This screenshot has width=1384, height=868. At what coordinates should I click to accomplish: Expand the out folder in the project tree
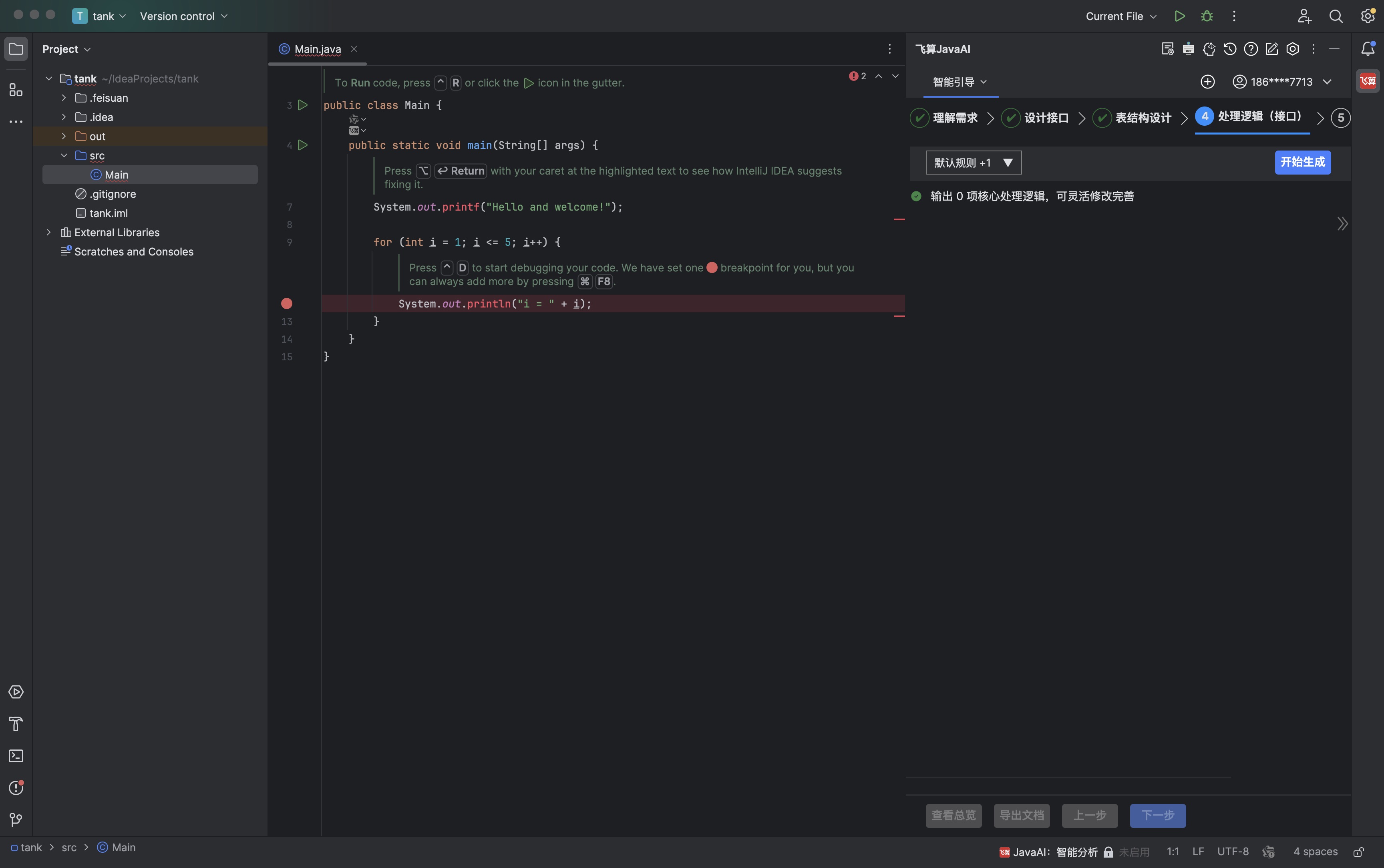coord(64,136)
